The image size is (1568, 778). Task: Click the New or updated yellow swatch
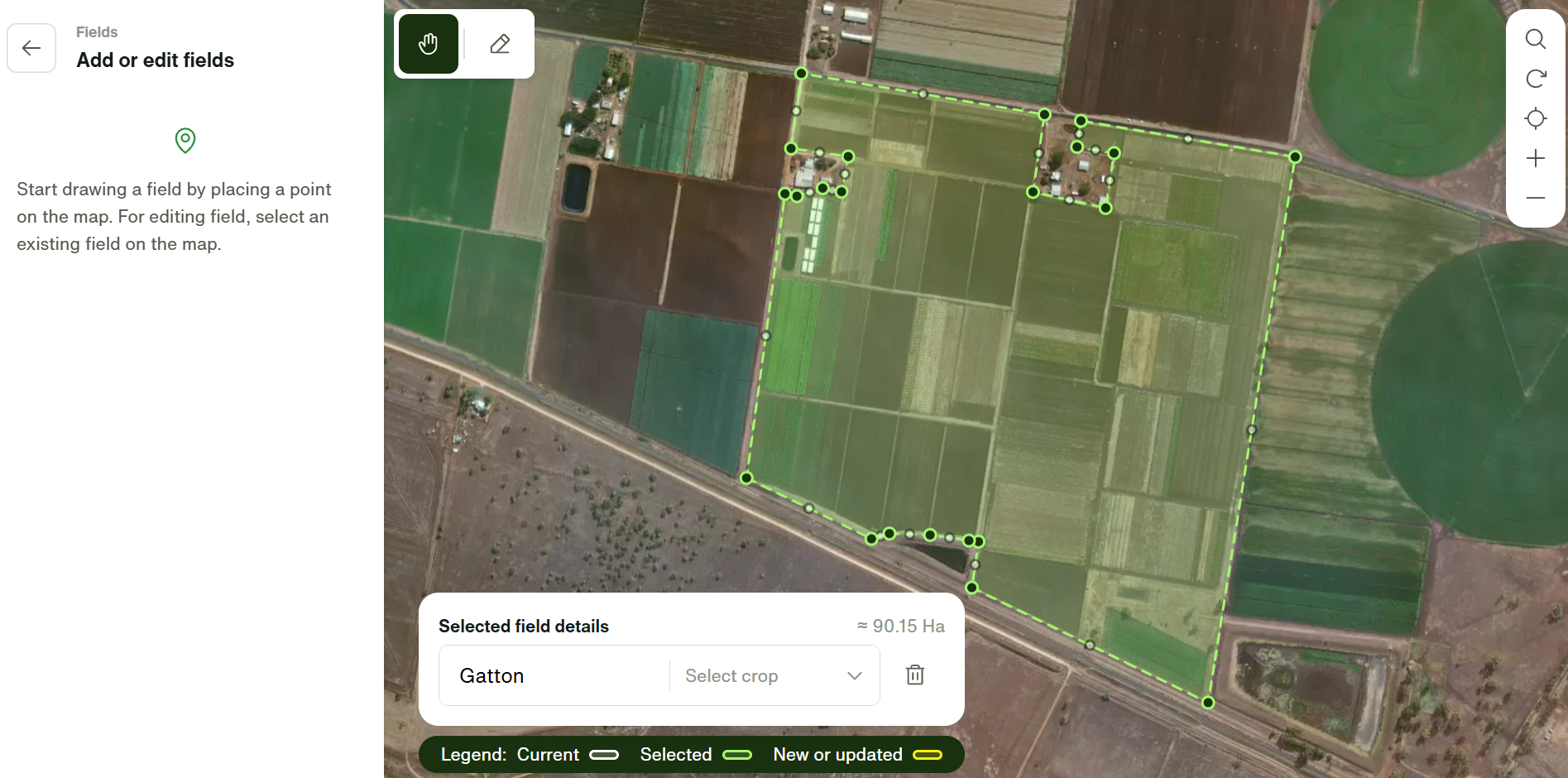pos(927,755)
